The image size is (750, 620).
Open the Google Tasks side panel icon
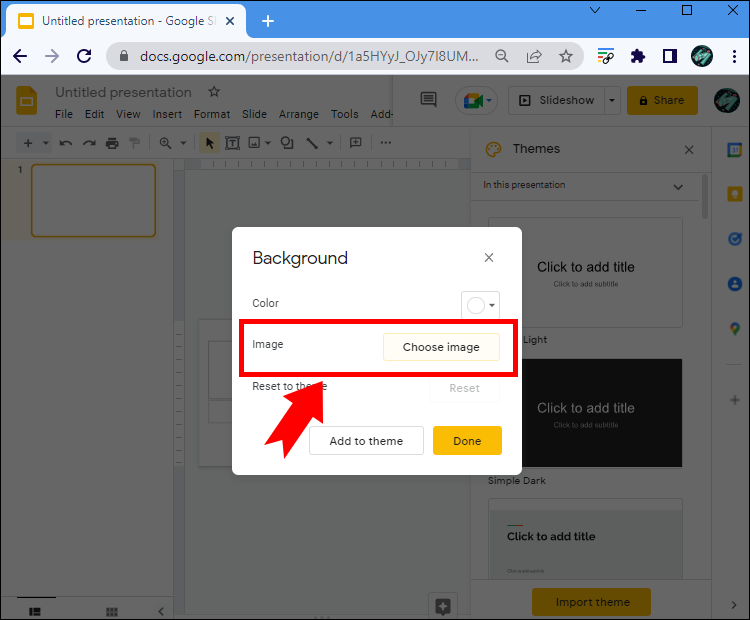(735, 238)
